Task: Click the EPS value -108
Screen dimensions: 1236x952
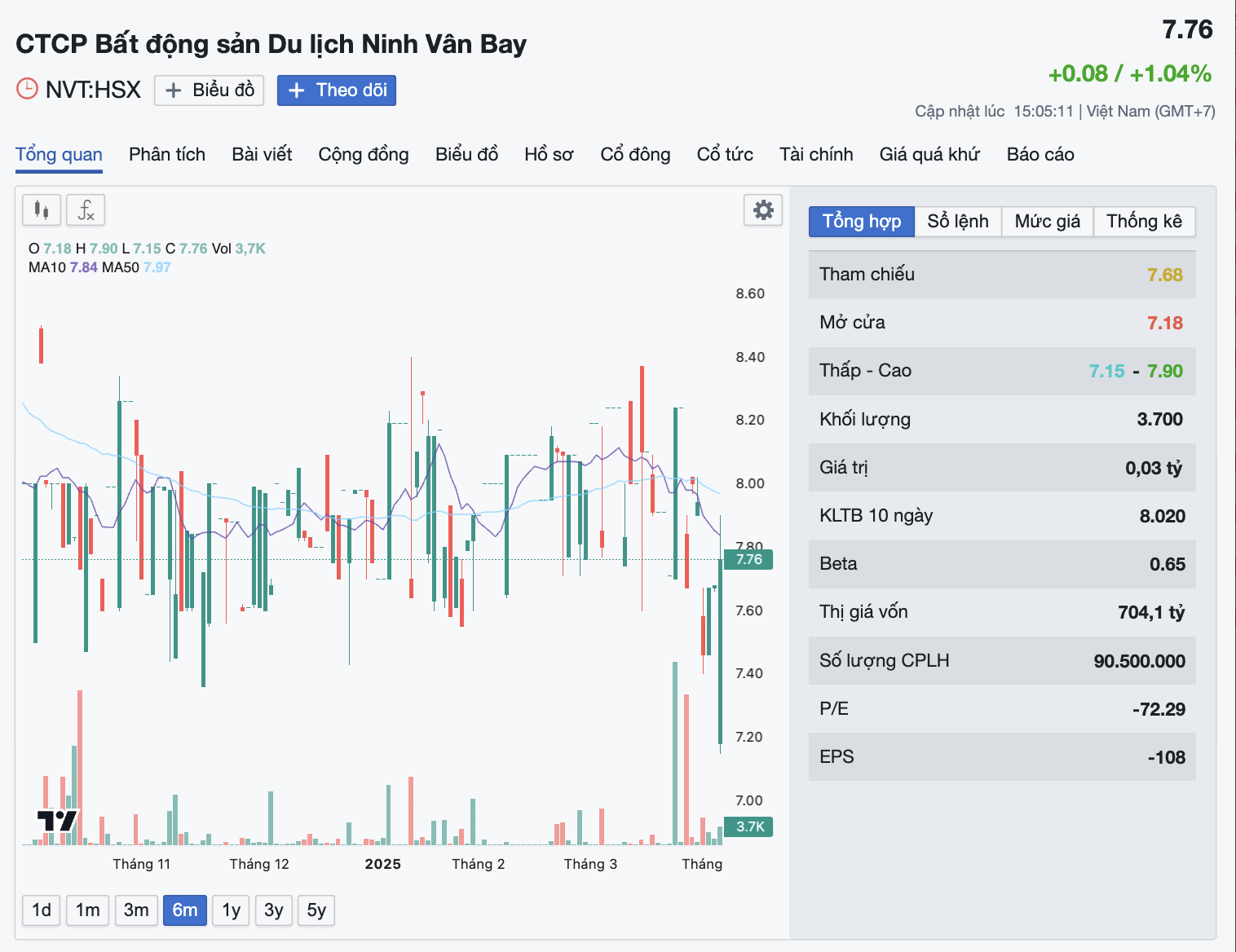Action: pos(1167,757)
